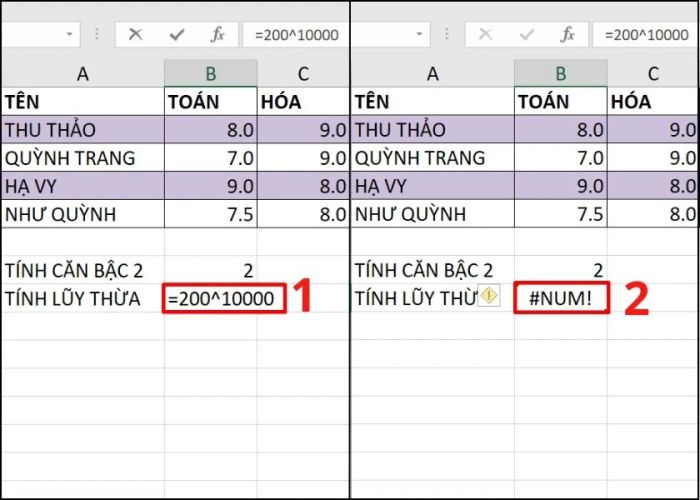
Task: Select THU THẢO's TOÁN score 8.0, right sheet
Action: pos(561,129)
